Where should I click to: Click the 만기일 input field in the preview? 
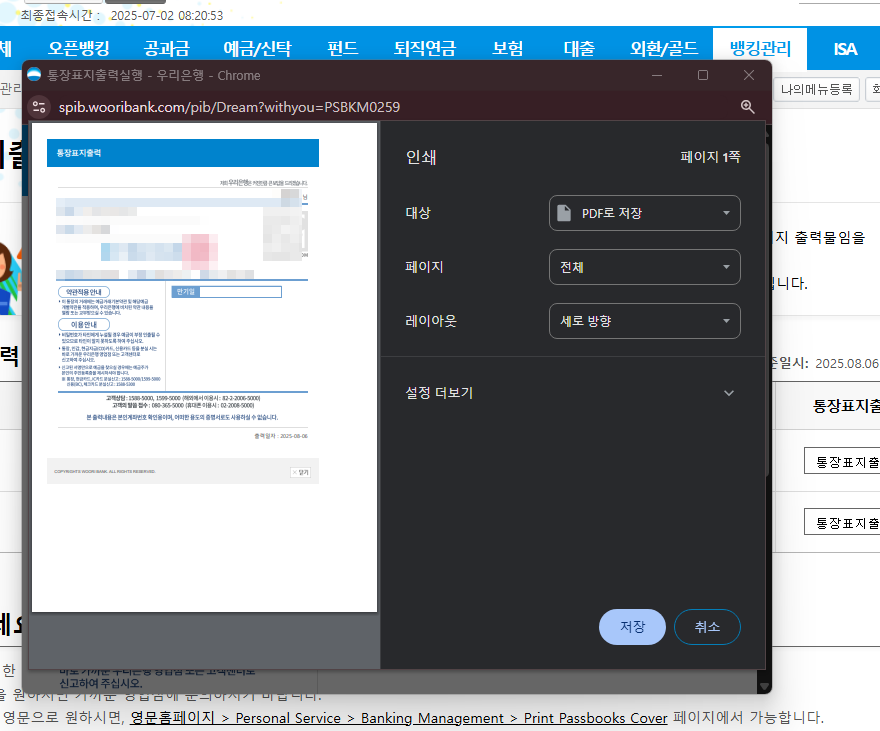pyautogui.click(x=240, y=291)
